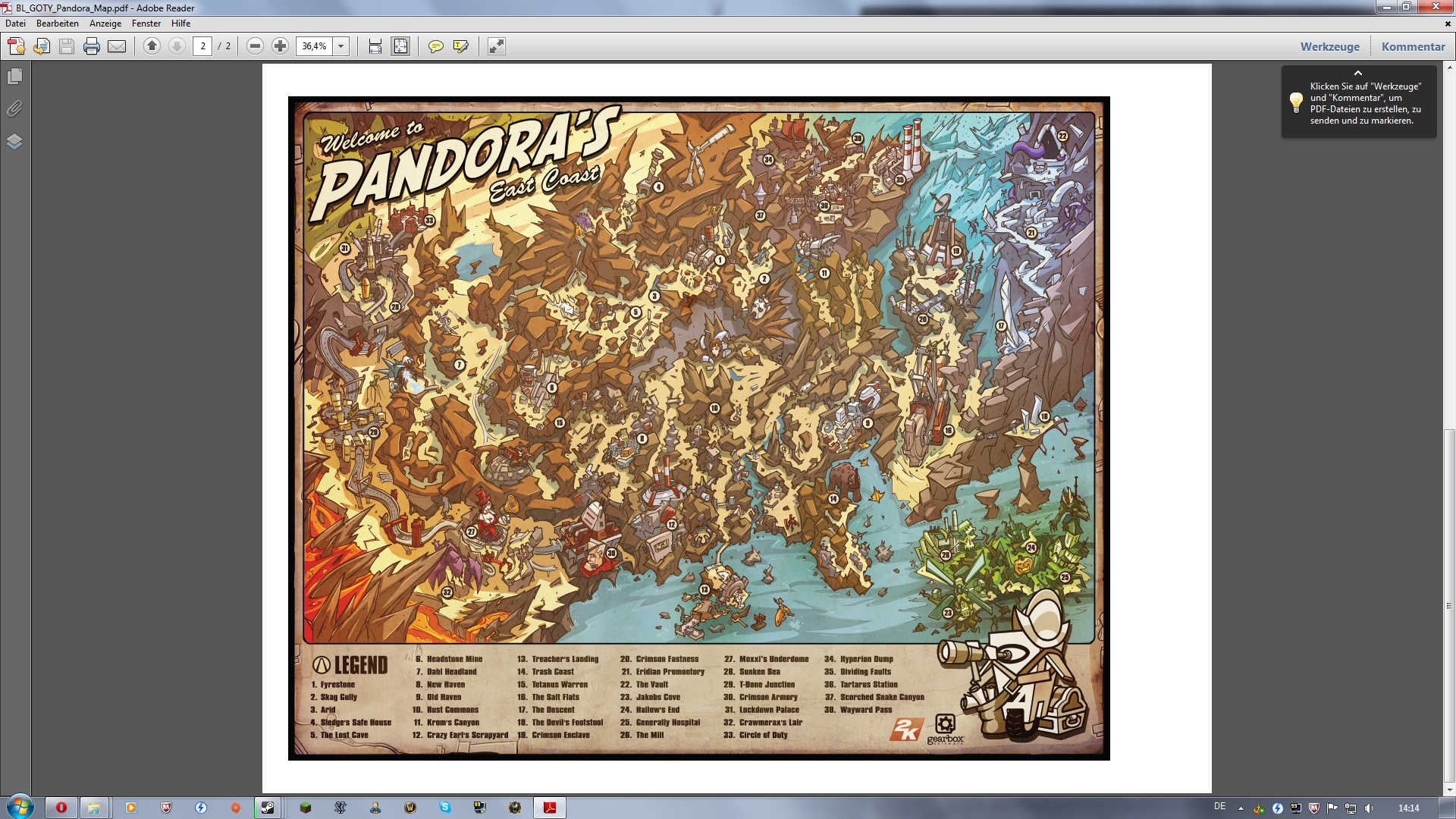The image size is (1456, 819).
Task: Click the vertical scrollbar thumb
Action: tap(1449, 607)
